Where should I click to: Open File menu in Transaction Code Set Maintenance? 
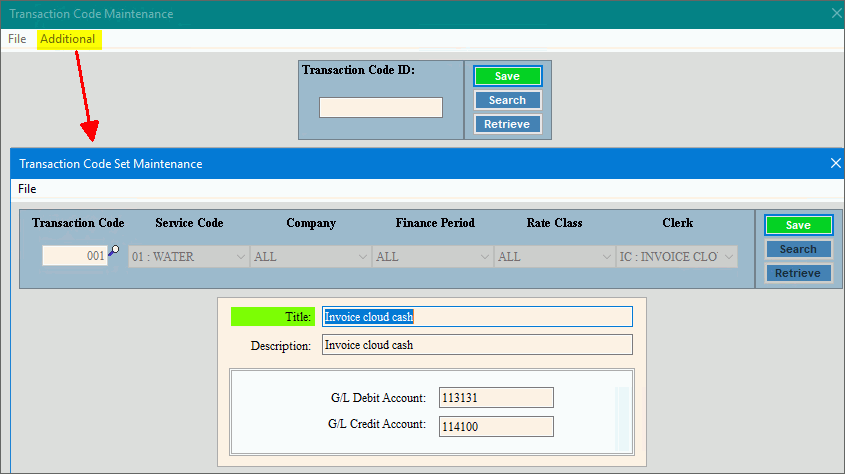click(x=27, y=189)
